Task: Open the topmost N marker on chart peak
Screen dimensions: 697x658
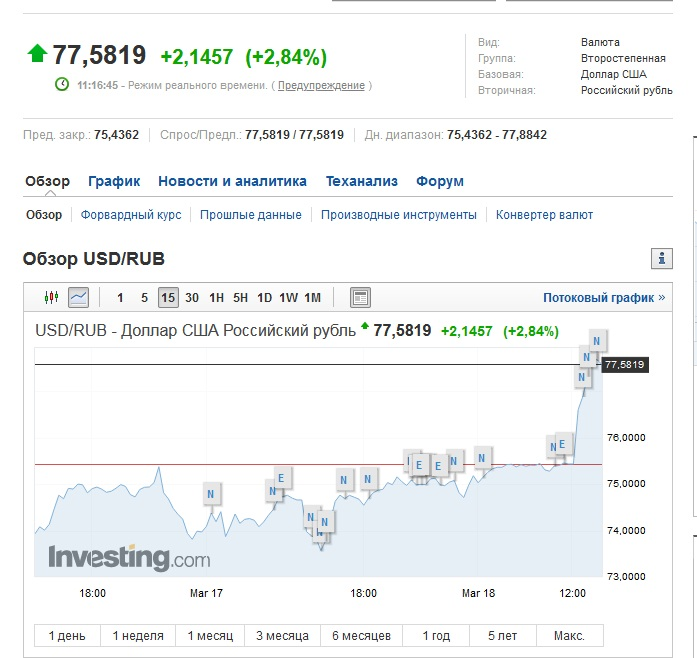Action: click(597, 341)
